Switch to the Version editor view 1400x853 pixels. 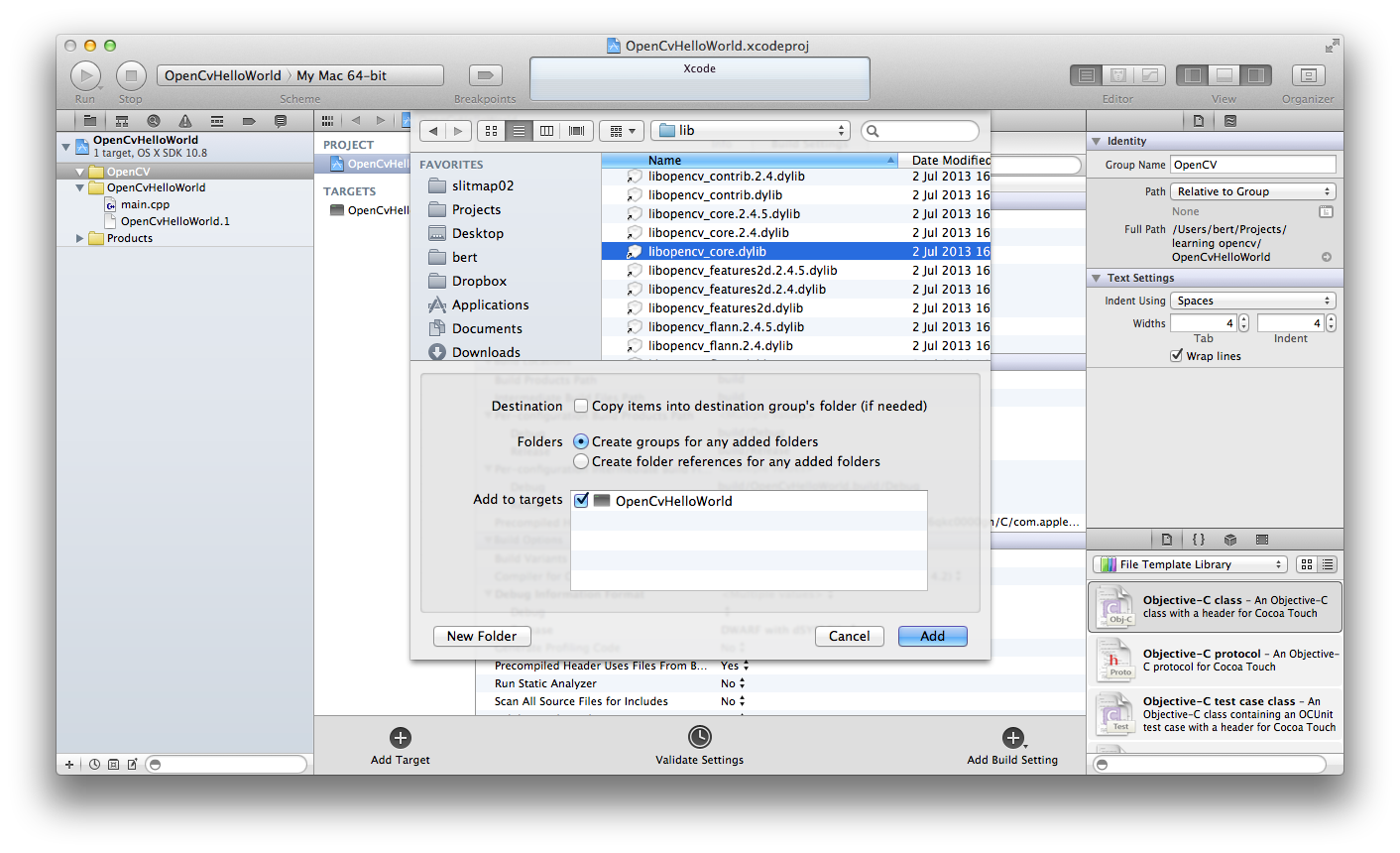(x=1150, y=75)
